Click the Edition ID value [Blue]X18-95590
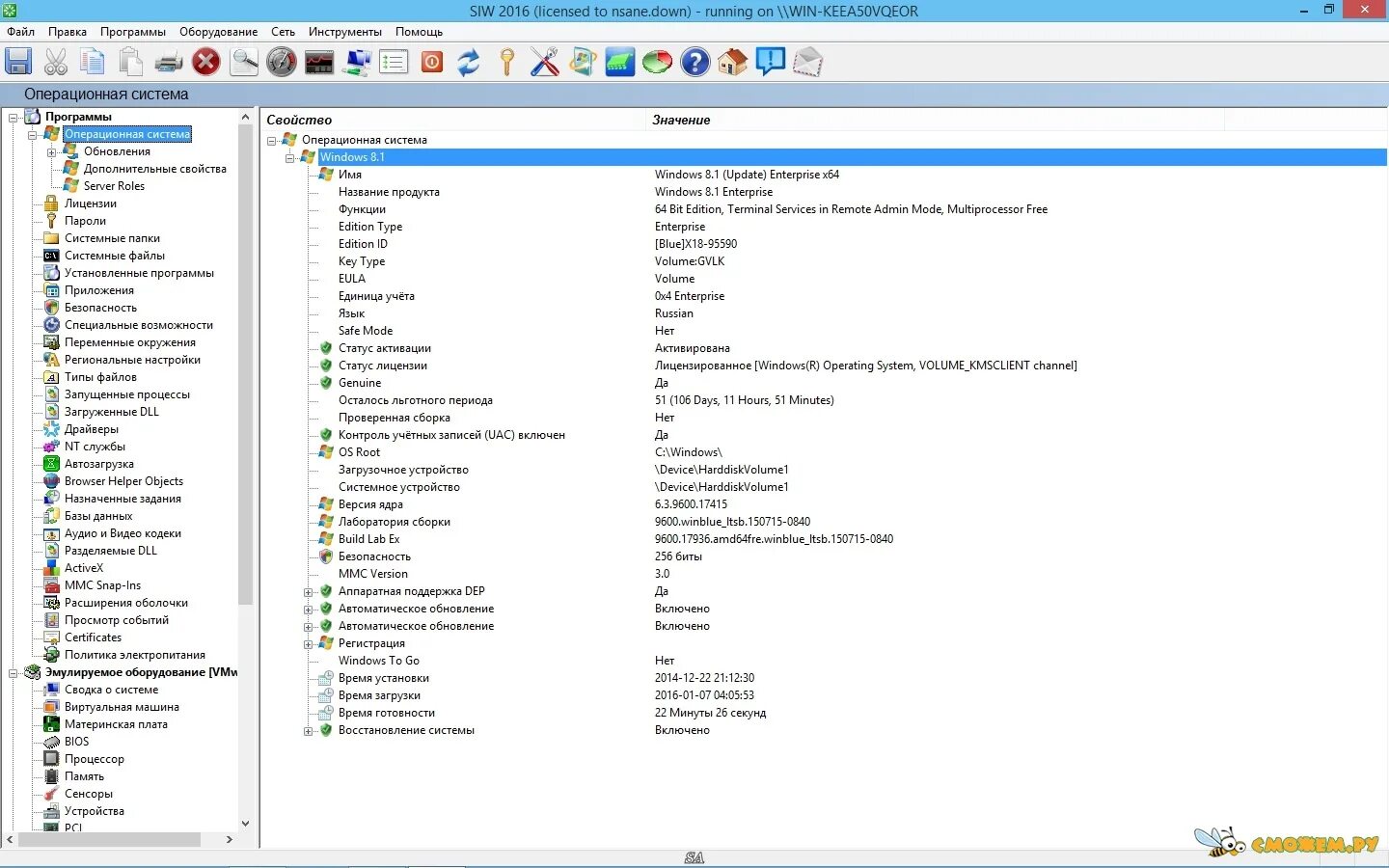The image size is (1389, 868). tap(695, 244)
